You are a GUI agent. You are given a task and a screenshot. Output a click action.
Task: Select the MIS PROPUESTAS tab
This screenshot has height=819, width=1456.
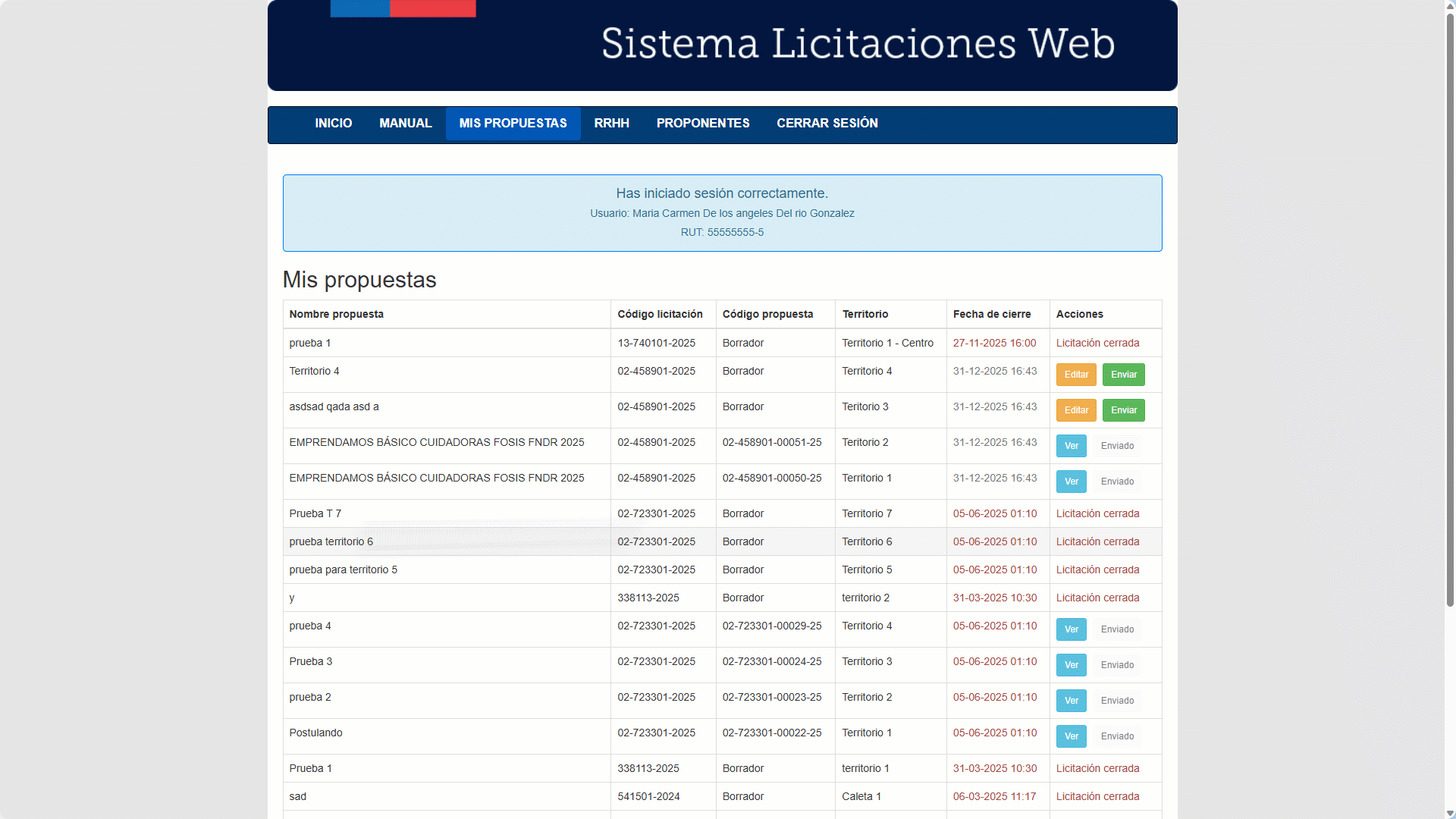[513, 123]
